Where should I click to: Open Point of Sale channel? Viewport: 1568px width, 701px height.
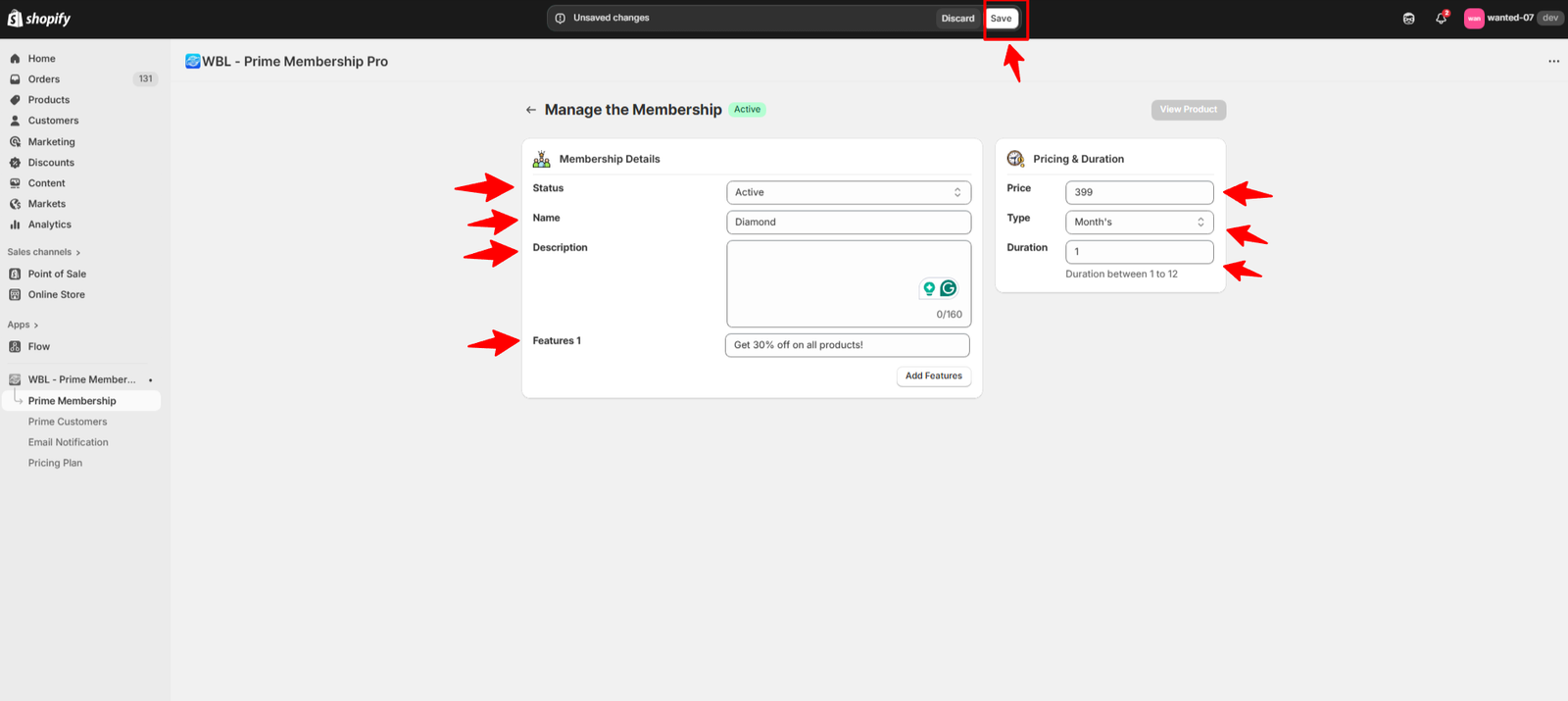pyautogui.click(x=57, y=274)
